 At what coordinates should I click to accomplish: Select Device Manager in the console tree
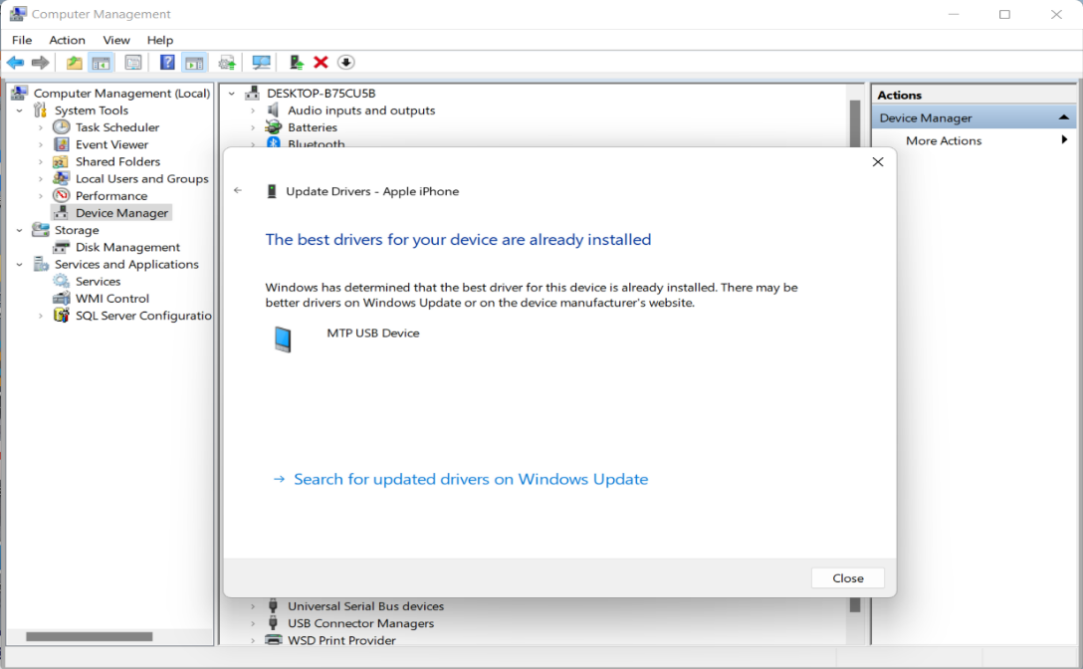tap(122, 213)
